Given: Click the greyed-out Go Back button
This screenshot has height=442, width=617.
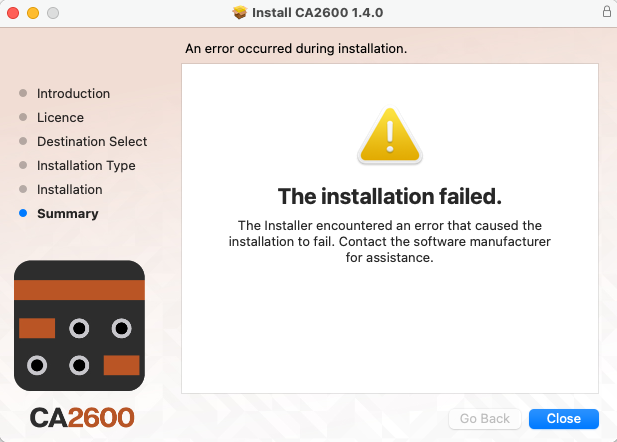Looking at the screenshot, I should [485, 418].
